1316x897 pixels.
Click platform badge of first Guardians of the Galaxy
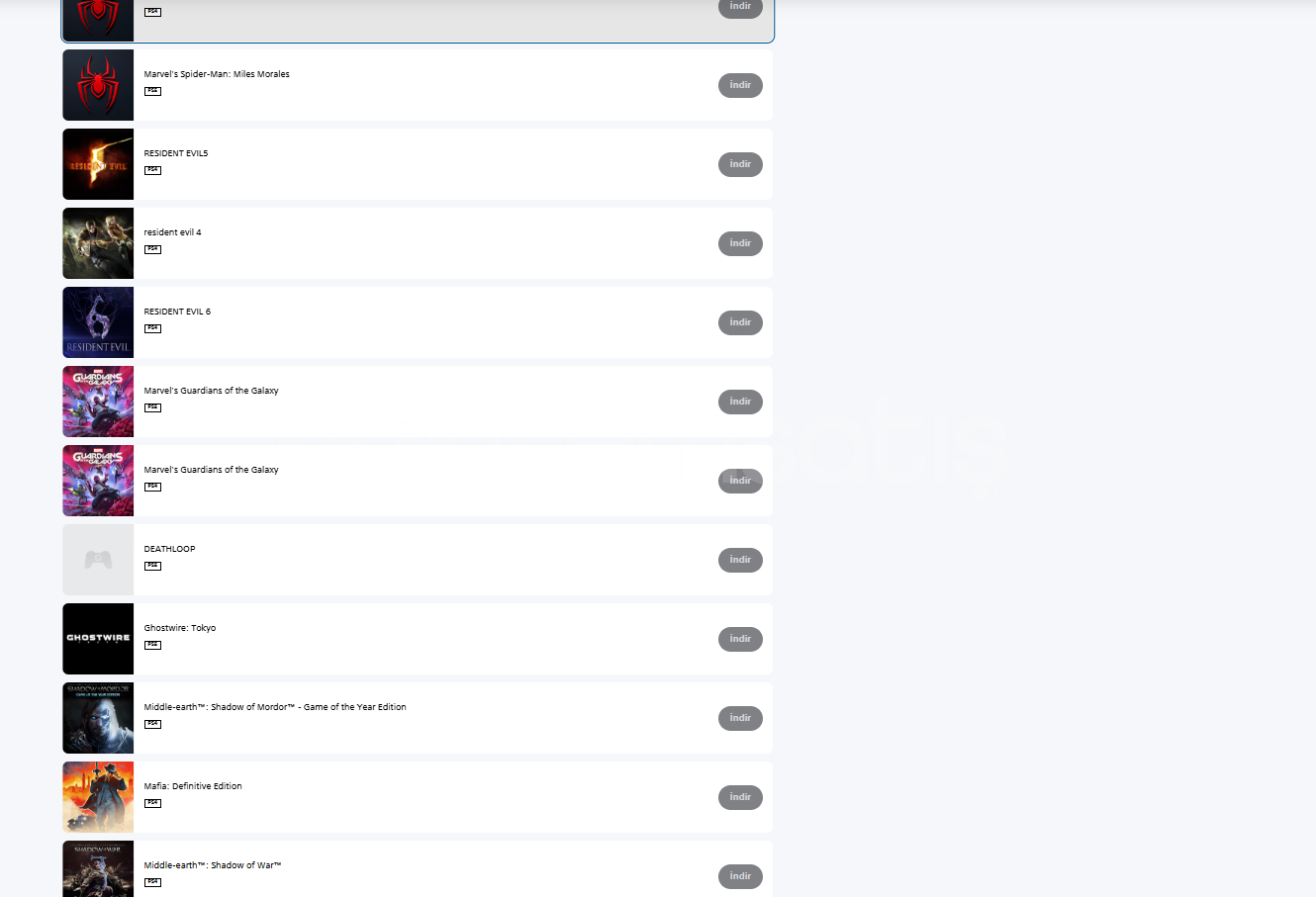pyautogui.click(x=152, y=407)
